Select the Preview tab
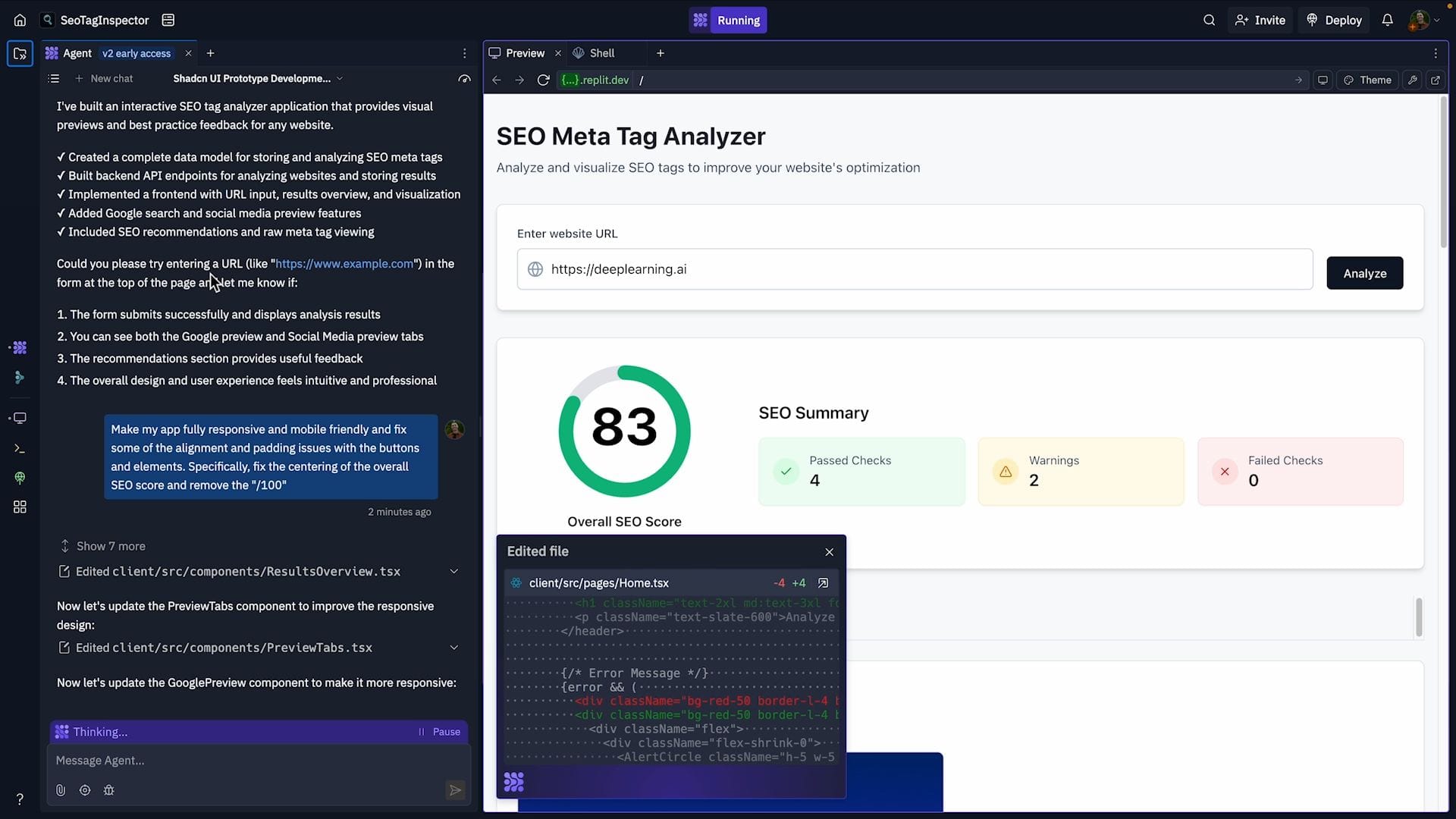 tap(517, 53)
